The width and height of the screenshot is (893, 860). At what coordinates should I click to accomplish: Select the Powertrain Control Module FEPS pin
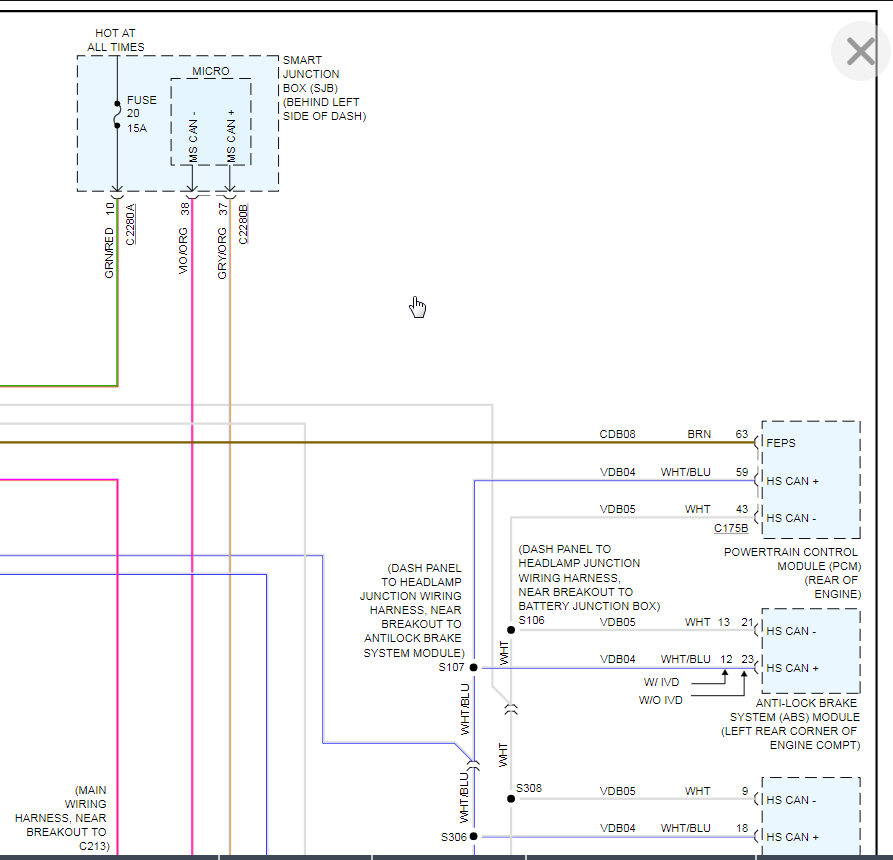pyautogui.click(x=780, y=443)
